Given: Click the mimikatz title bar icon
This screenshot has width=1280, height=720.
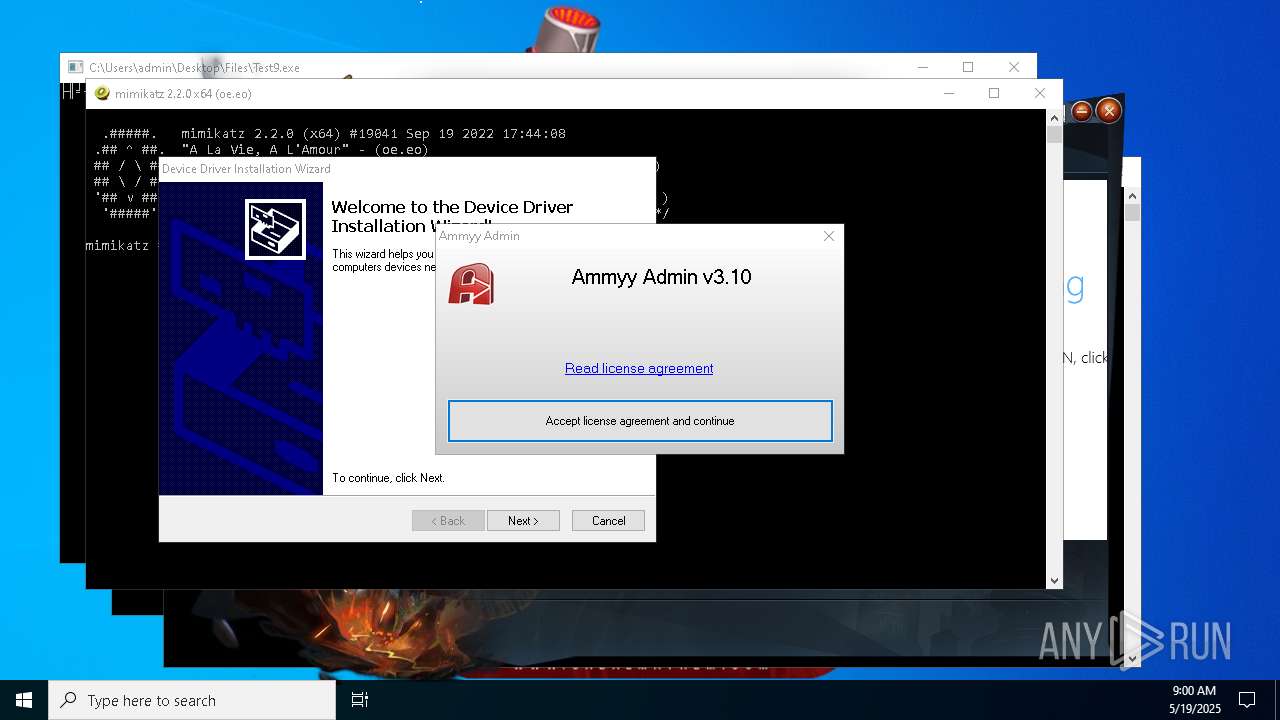Looking at the screenshot, I should coord(102,94).
